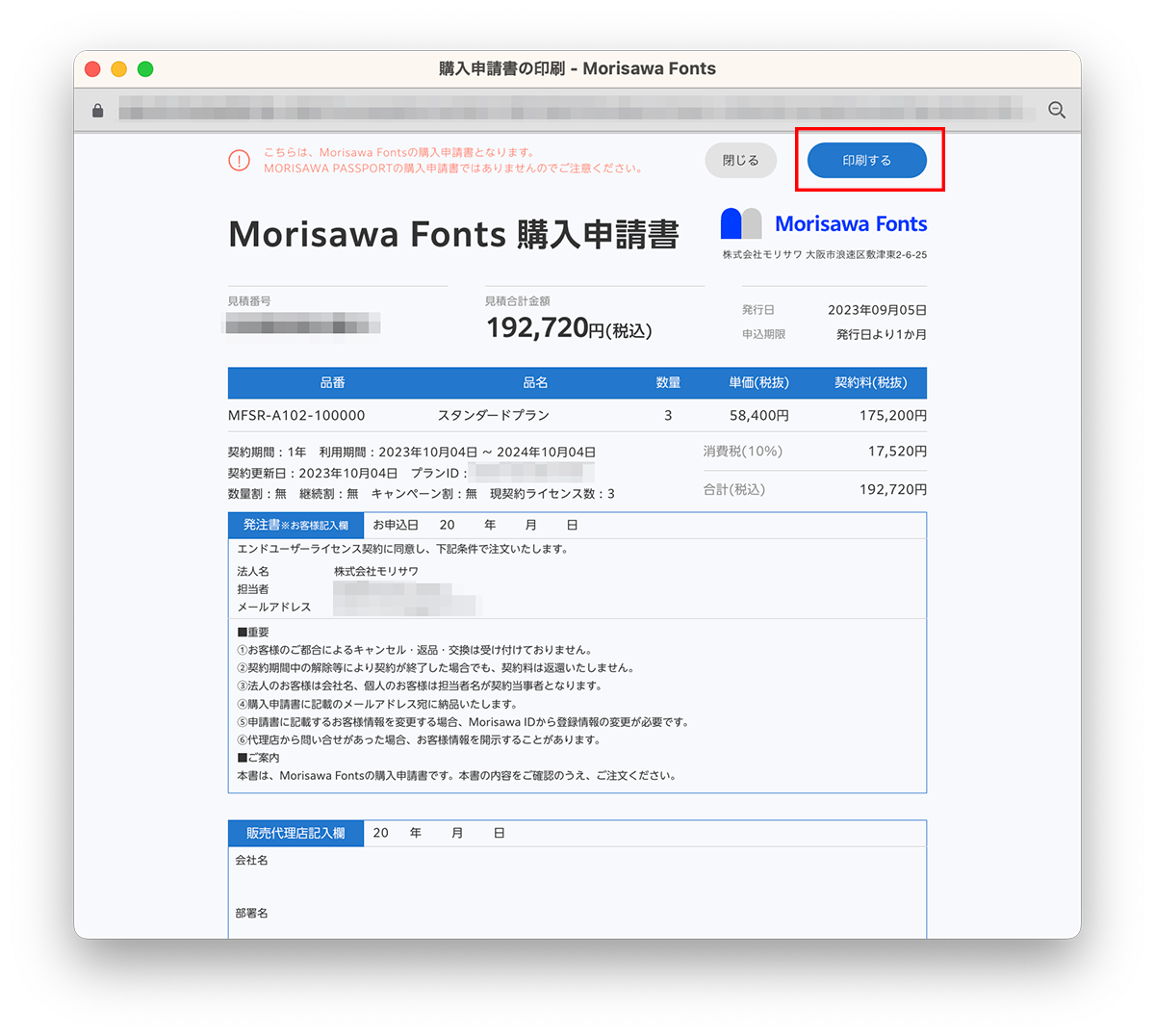Image resolution: width=1155 pixels, height=1036 pixels.
Task: Click the 契約更新日 renewal date text
Action: tap(313, 474)
